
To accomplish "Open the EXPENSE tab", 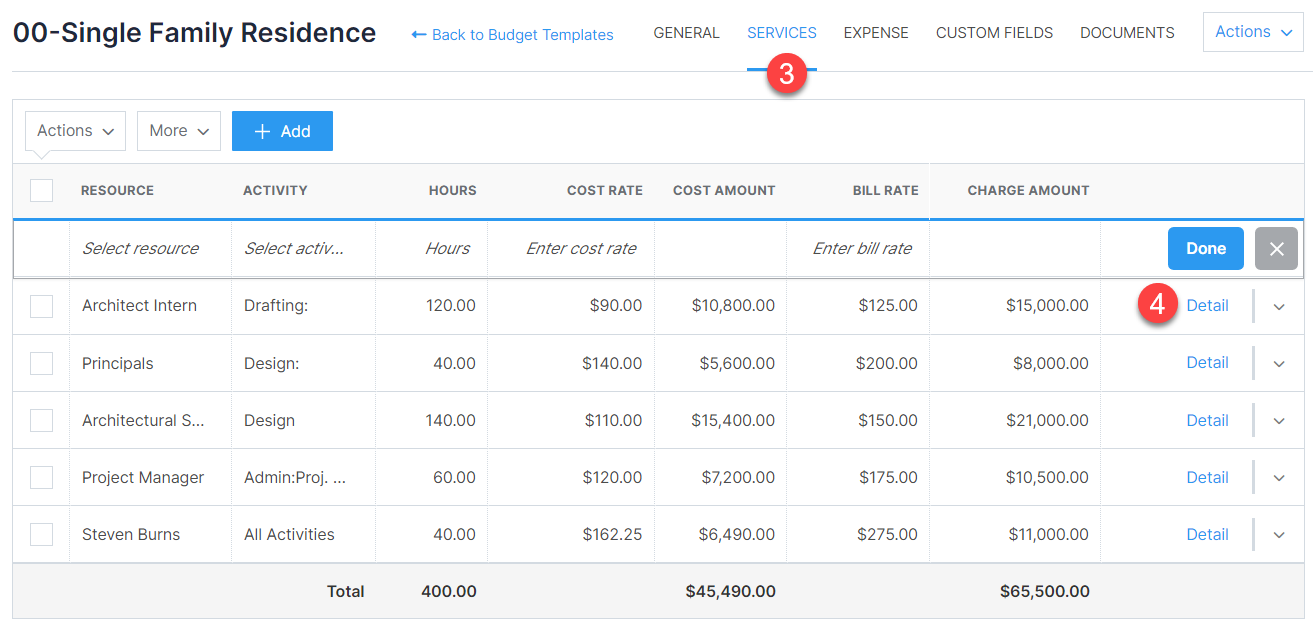I will click(876, 33).
